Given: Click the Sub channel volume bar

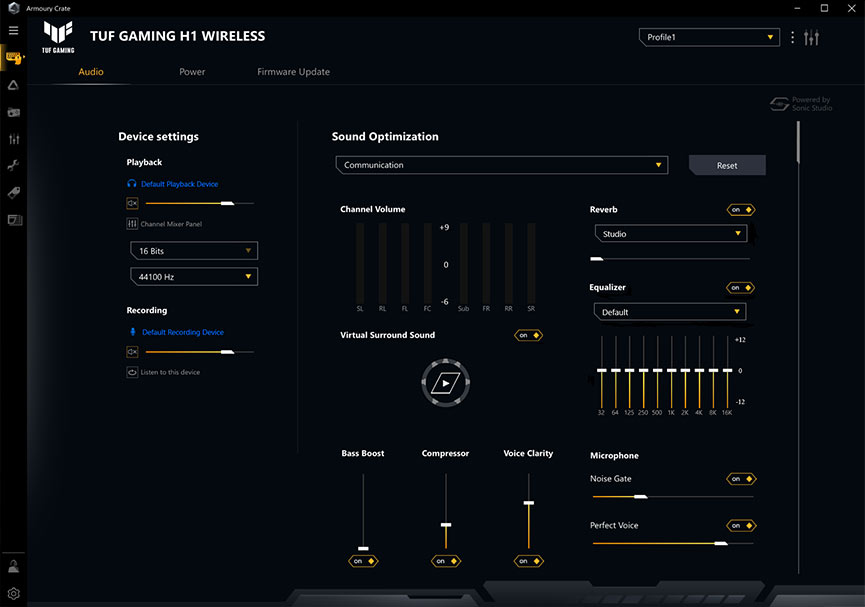Looking at the screenshot, I should click(464, 263).
